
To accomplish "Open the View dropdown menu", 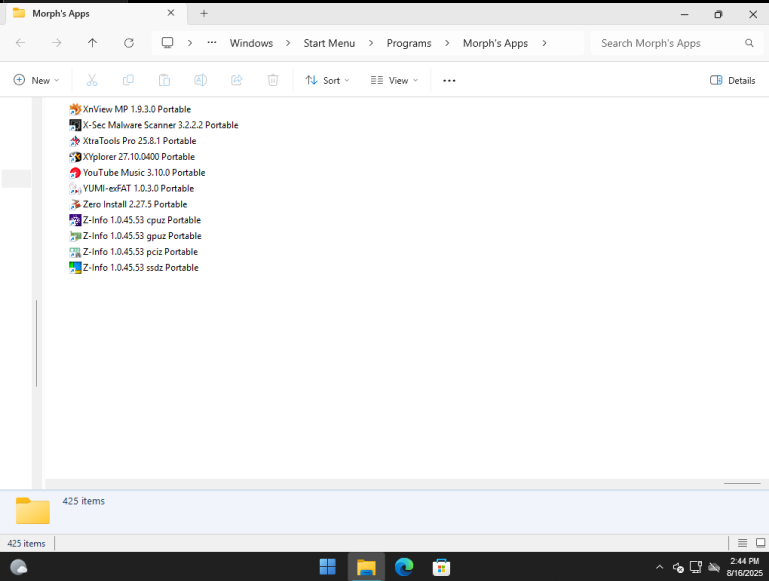I will [394, 80].
